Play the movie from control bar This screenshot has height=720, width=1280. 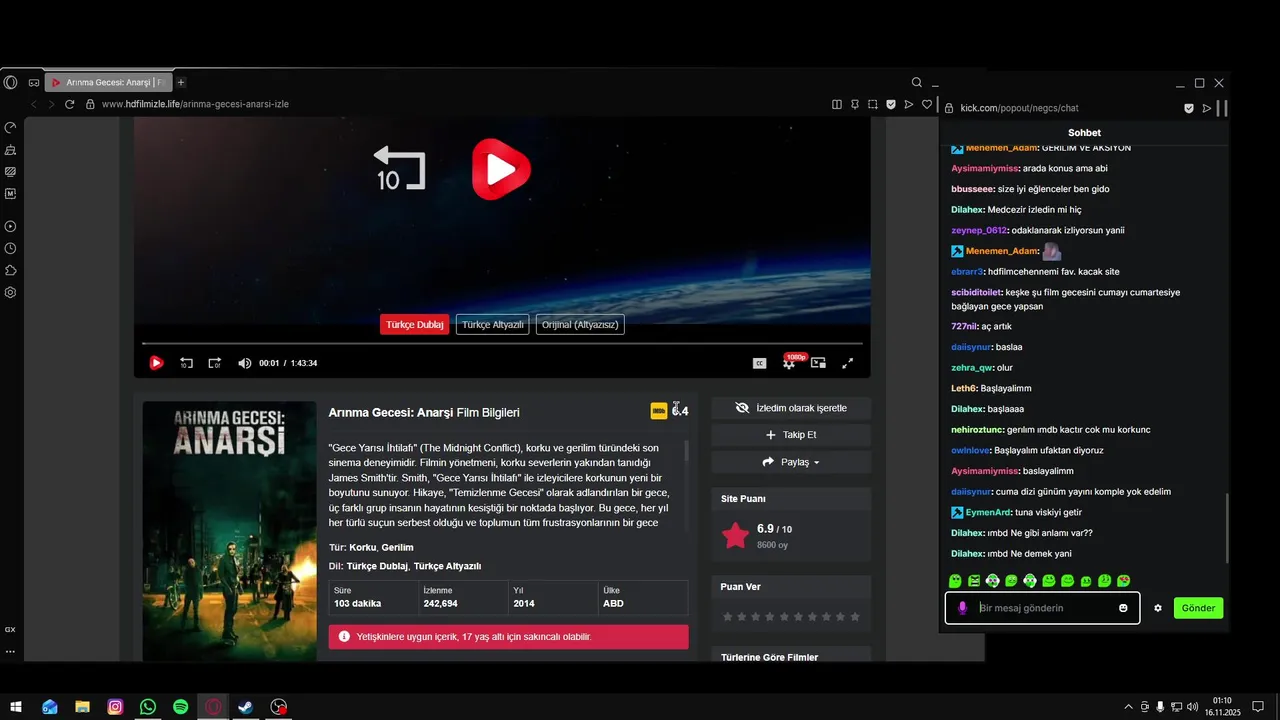pos(156,363)
